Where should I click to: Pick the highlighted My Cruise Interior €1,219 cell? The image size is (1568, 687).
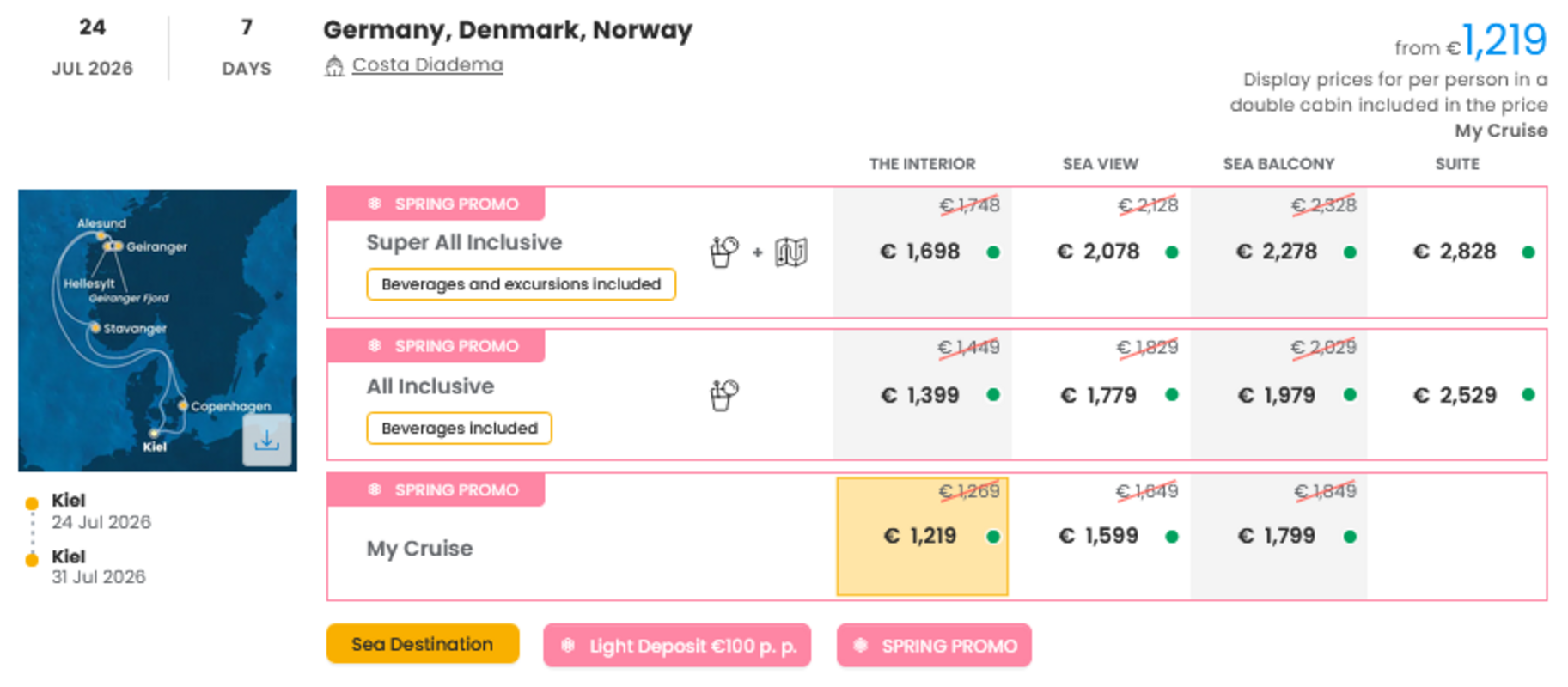[921, 536]
